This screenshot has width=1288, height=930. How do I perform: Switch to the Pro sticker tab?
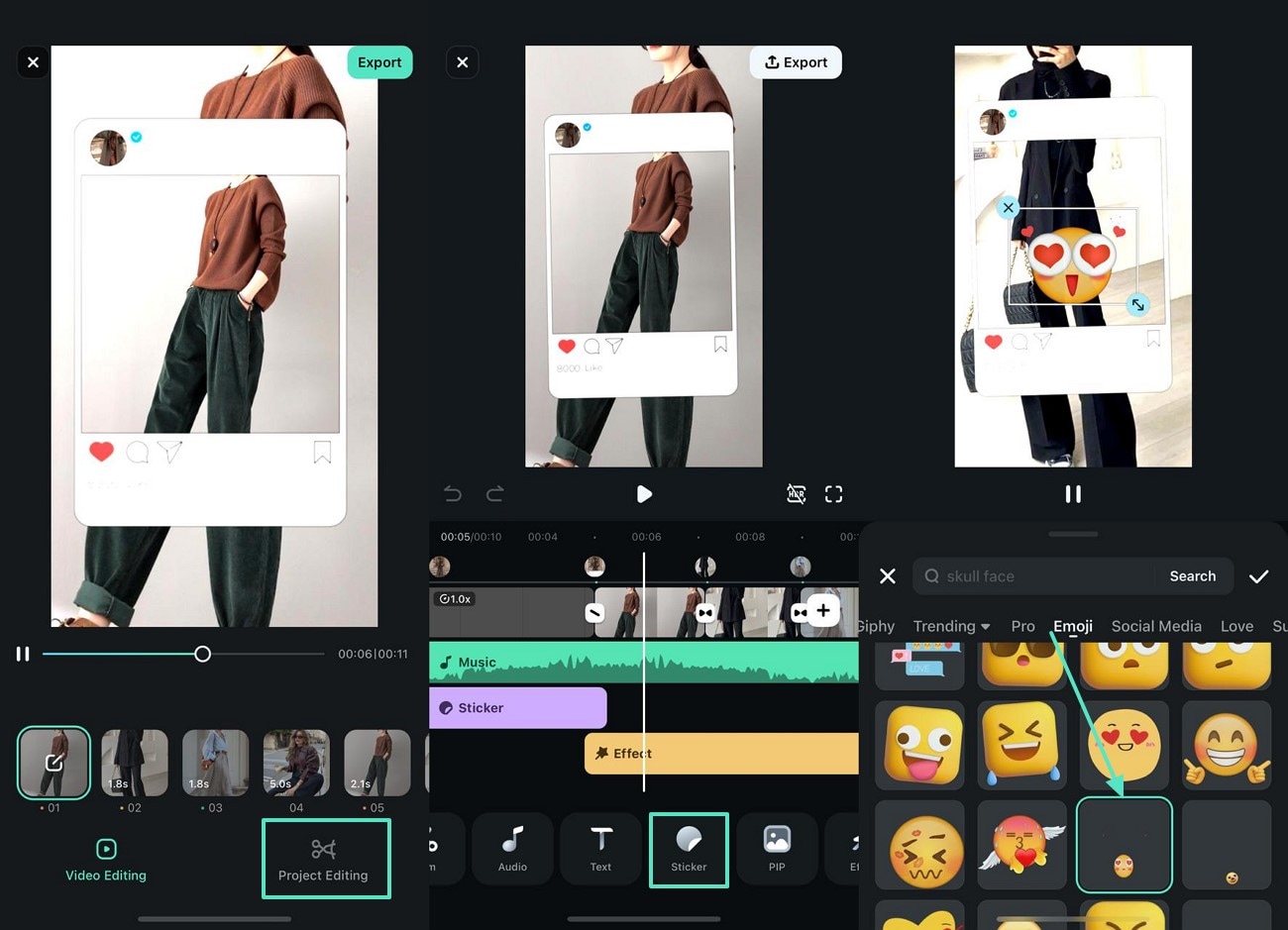(x=1023, y=626)
